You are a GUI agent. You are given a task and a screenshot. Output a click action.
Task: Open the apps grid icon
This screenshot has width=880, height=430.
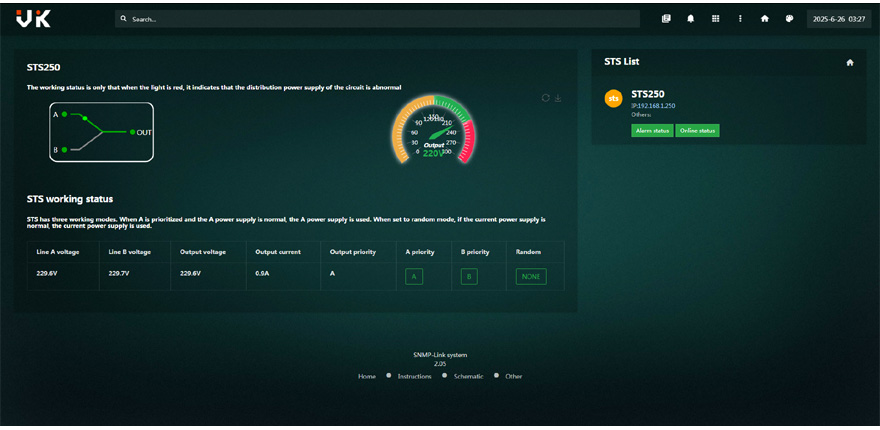click(715, 18)
